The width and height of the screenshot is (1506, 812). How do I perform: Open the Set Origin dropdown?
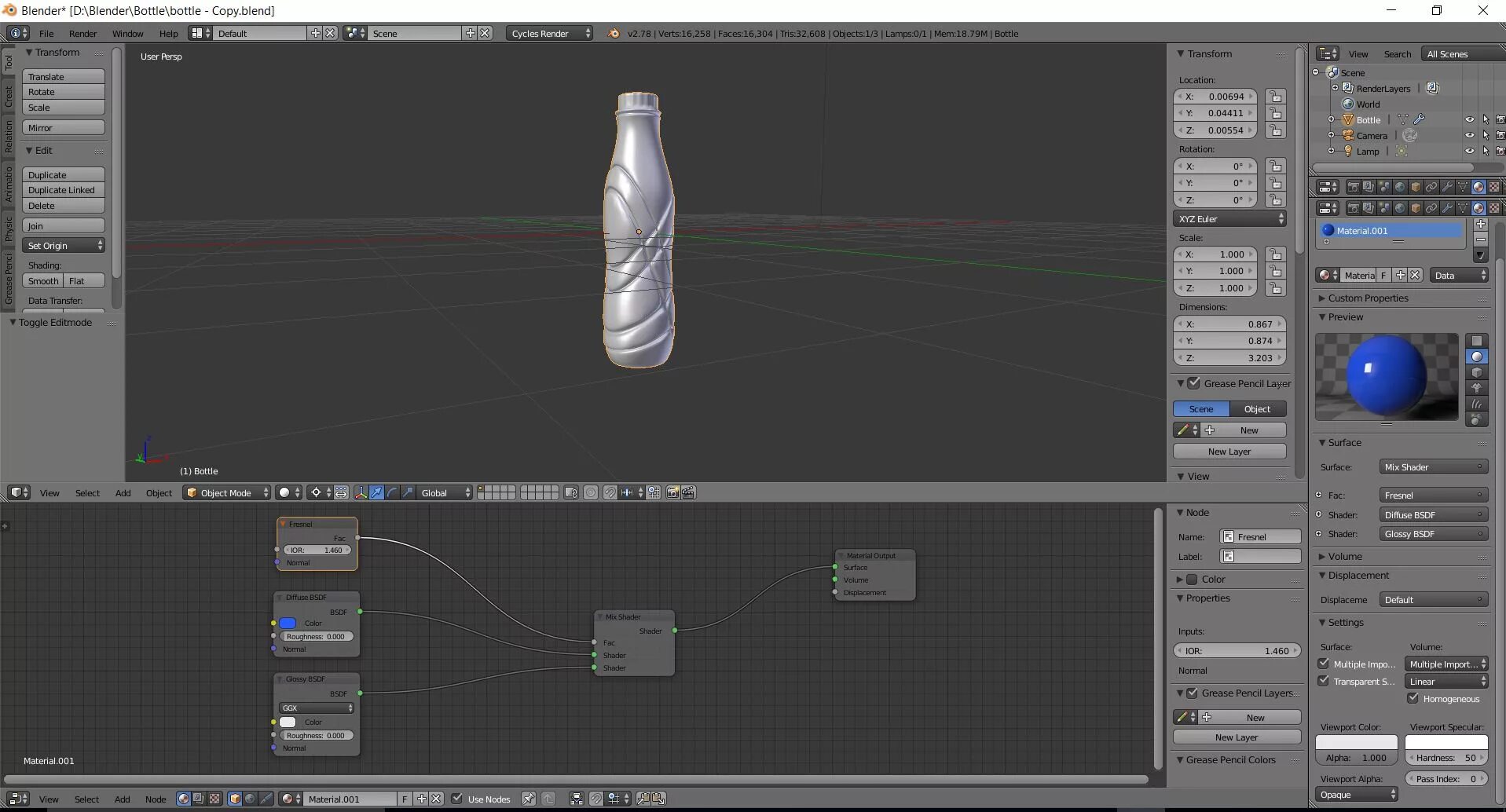64,246
